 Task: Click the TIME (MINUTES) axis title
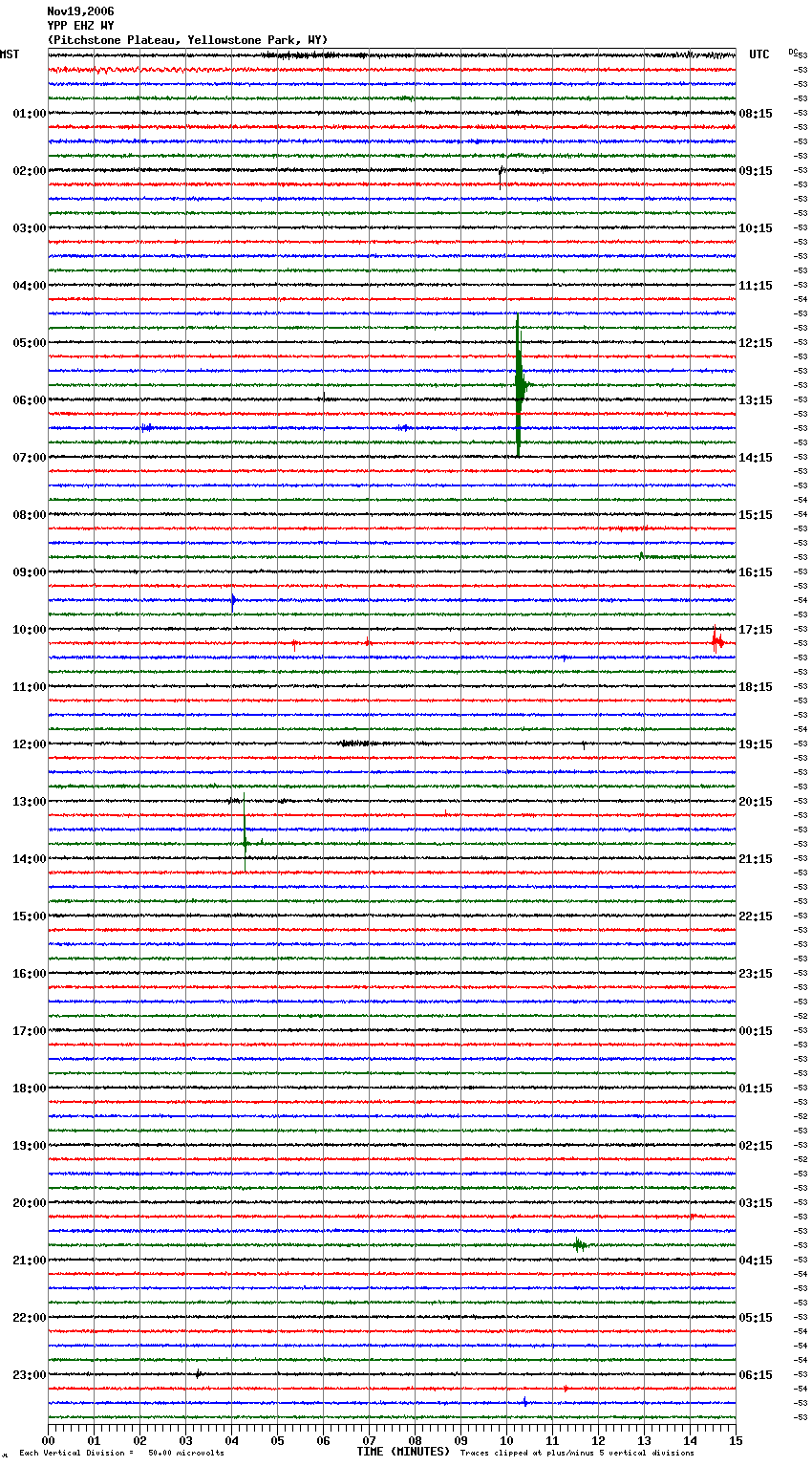403,1452
